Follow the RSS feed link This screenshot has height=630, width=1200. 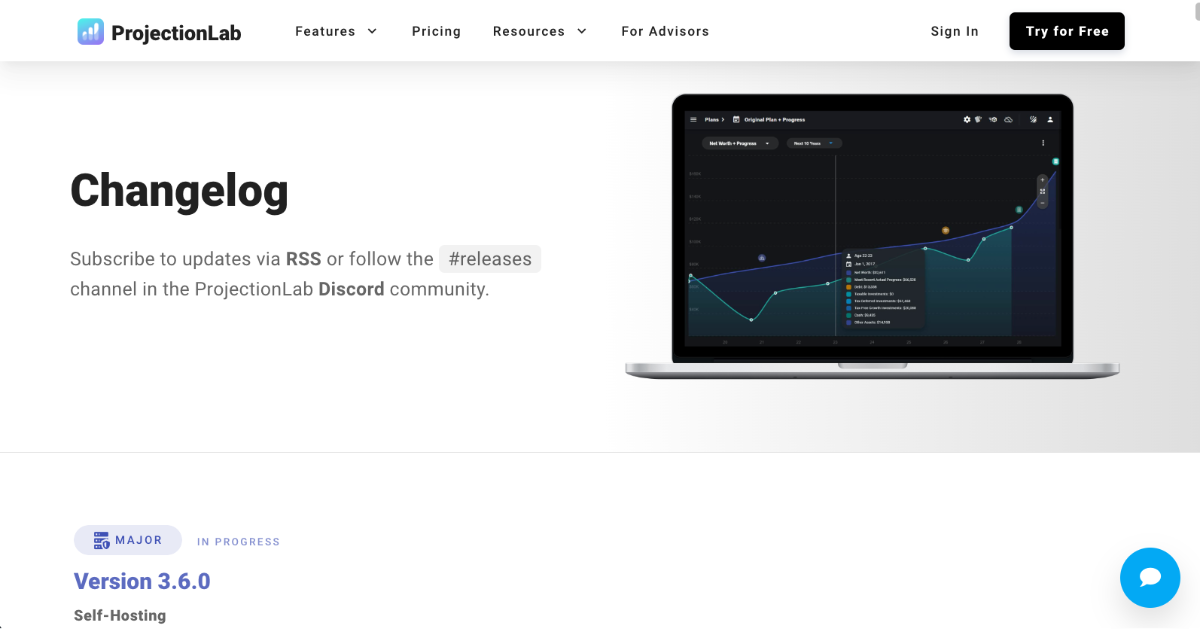303,259
